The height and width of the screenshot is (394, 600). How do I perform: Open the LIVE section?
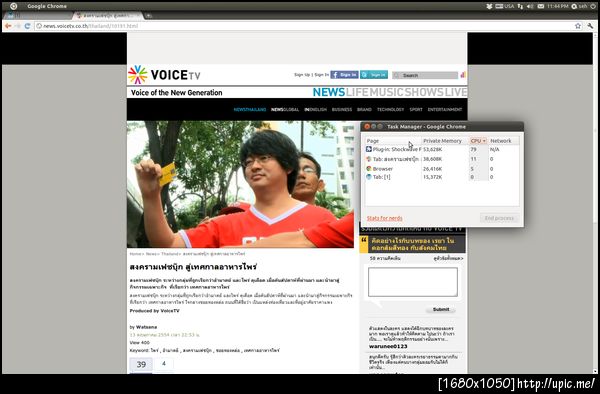tap(456, 92)
